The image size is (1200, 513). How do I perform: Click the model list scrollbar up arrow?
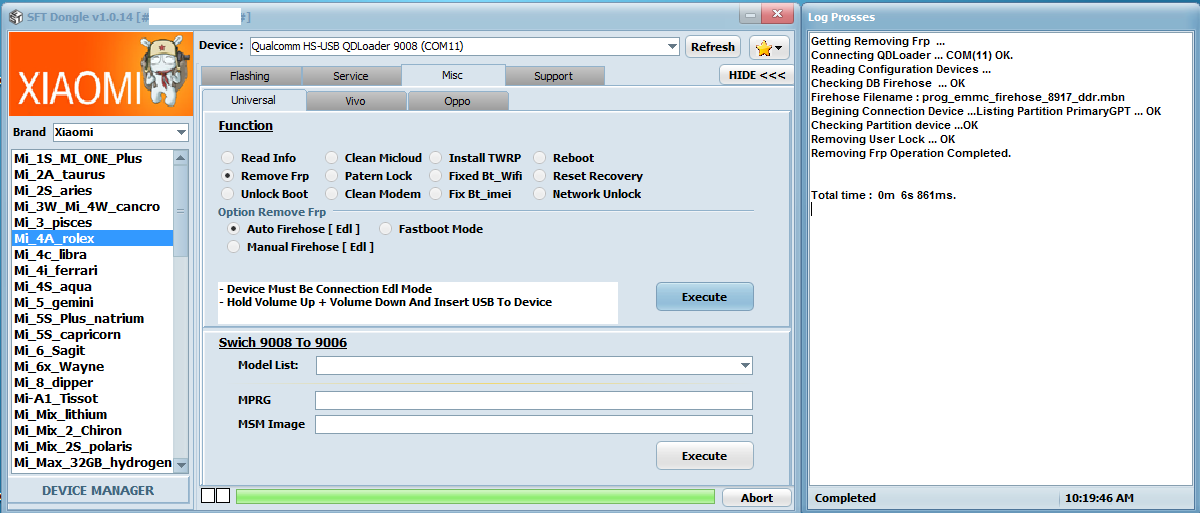point(181,158)
